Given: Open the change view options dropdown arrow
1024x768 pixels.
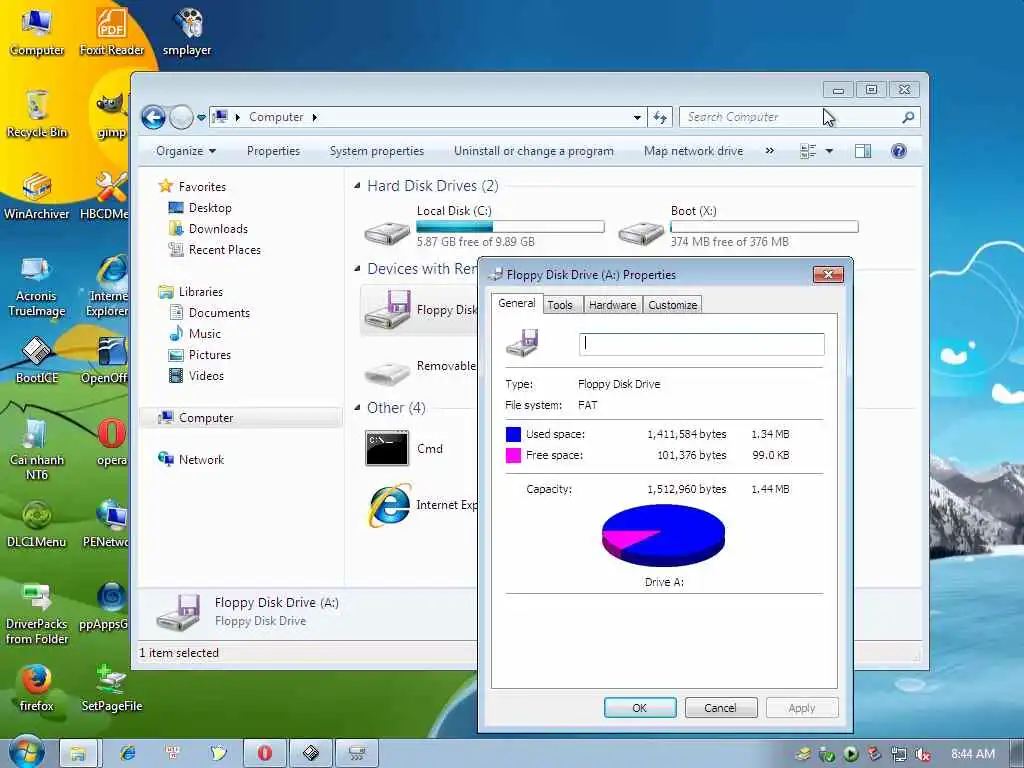Looking at the screenshot, I should pos(829,151).
